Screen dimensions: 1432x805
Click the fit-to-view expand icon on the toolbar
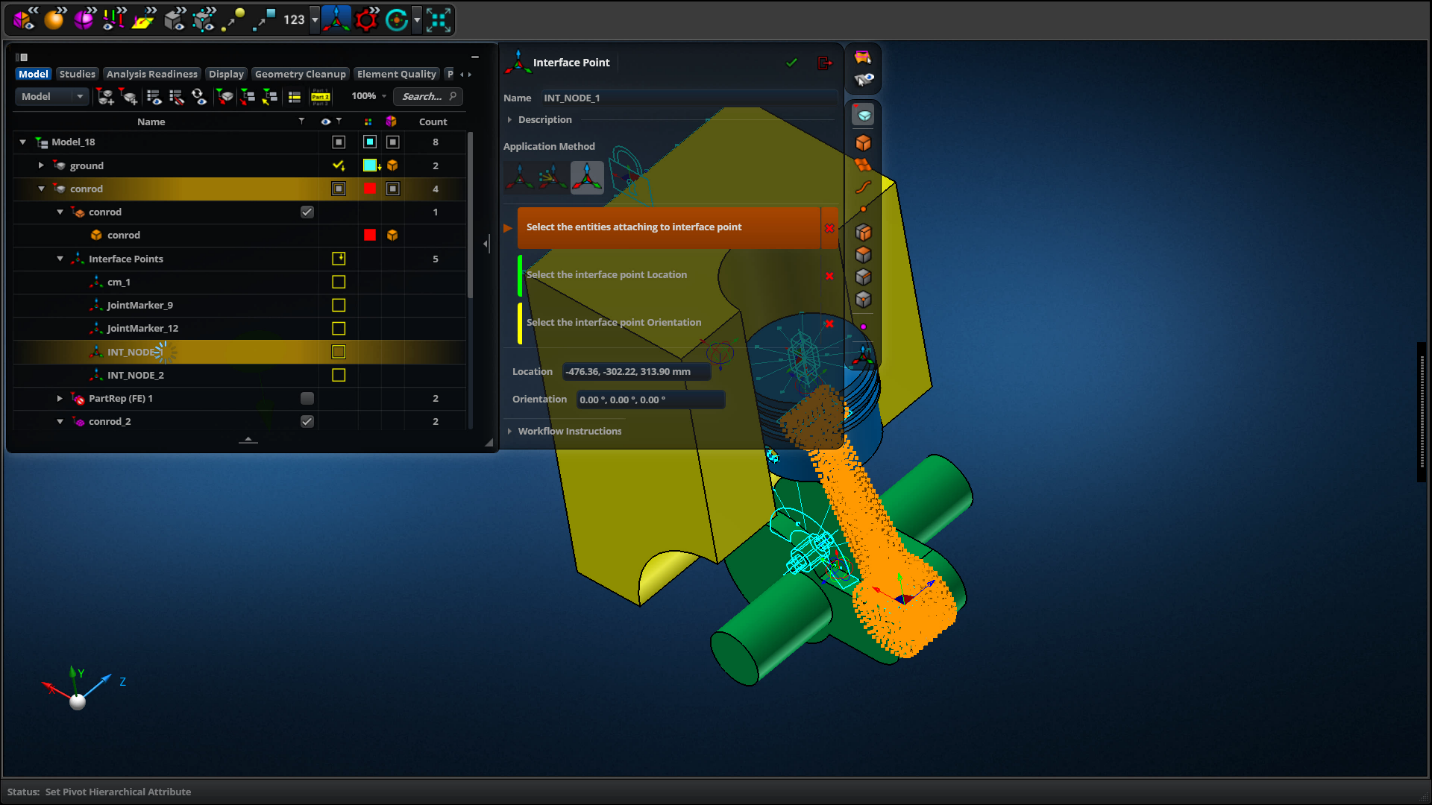click(440, 18)
